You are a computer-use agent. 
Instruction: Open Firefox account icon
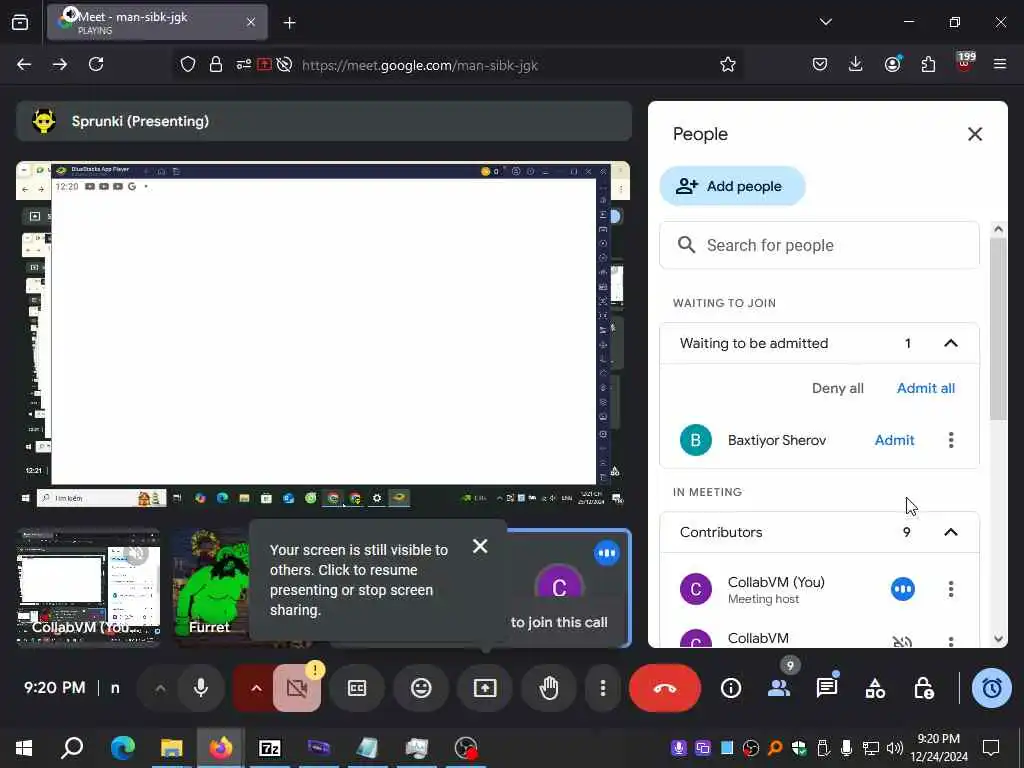[x=892, y=64]
